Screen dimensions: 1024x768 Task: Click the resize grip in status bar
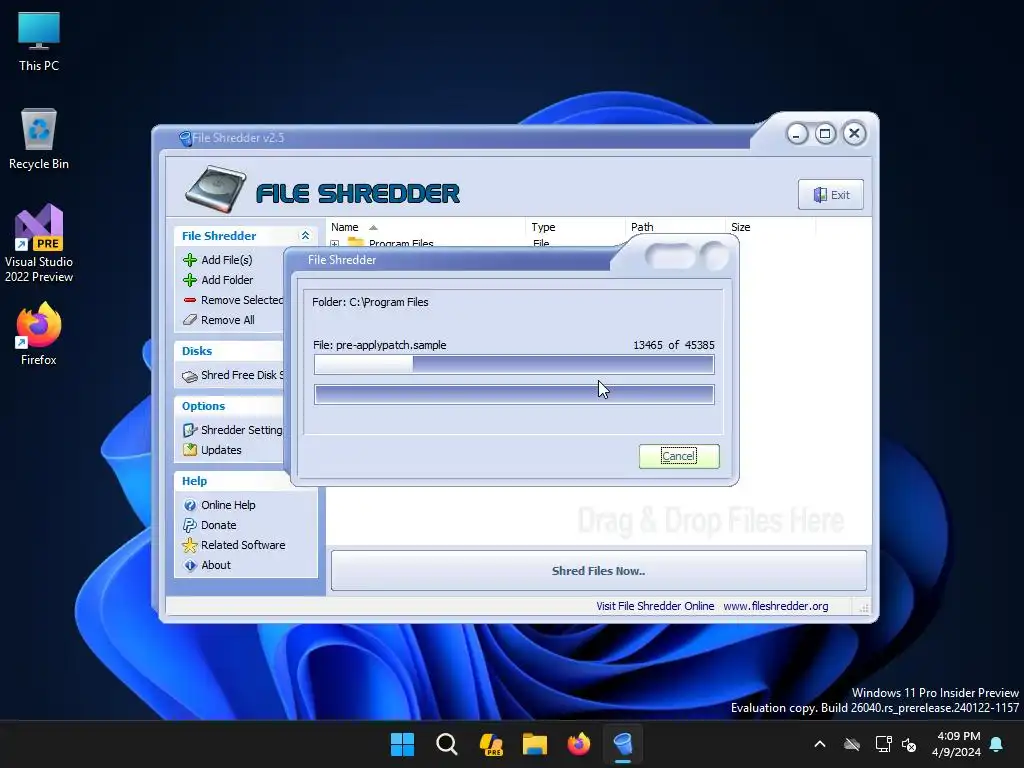pos(863,607)
